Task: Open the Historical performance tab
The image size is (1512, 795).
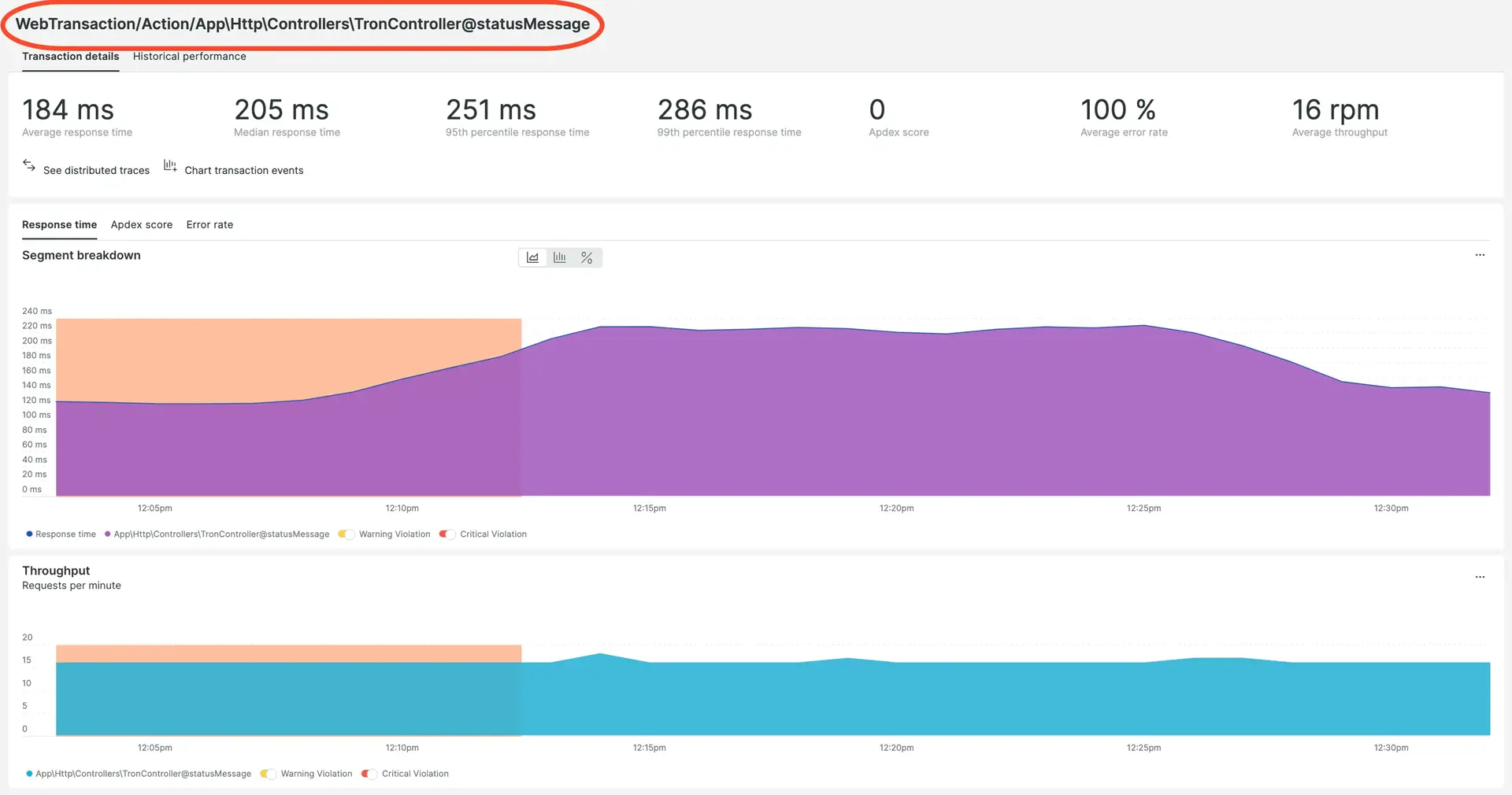Action: tap(189, 57)
